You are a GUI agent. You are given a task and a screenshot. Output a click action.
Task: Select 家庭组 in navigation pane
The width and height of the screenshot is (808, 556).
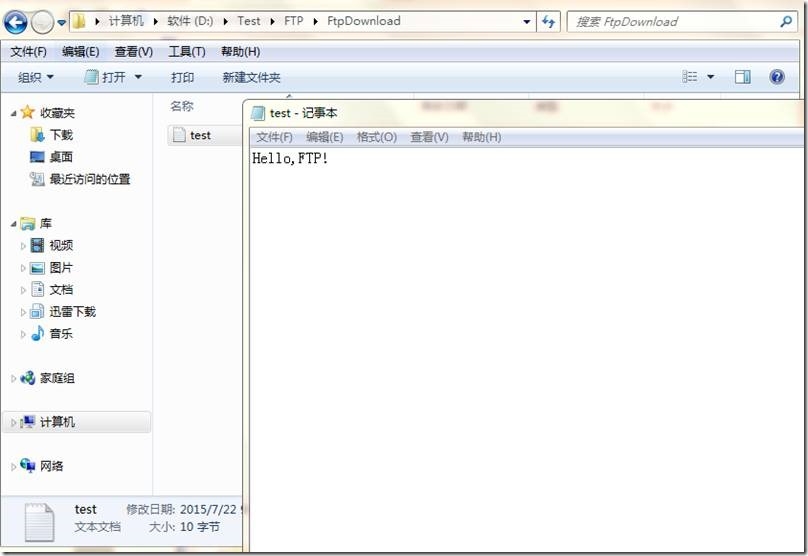coord(57,378)
